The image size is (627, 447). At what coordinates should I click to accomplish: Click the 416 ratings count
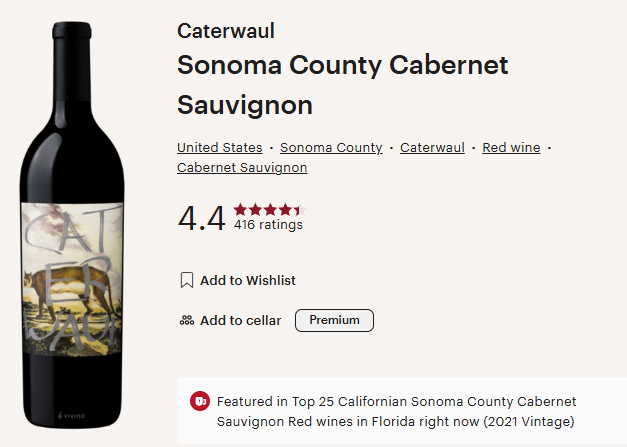[268, 225]
